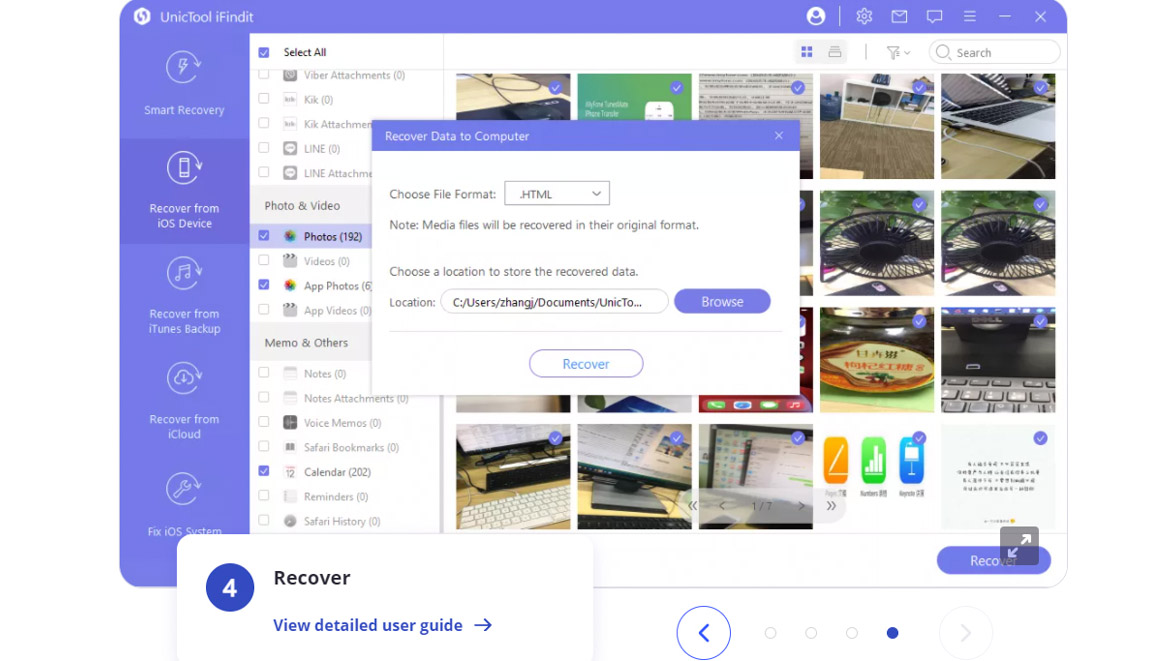Open the Choose File Format dropdown

tap(557, 194)
